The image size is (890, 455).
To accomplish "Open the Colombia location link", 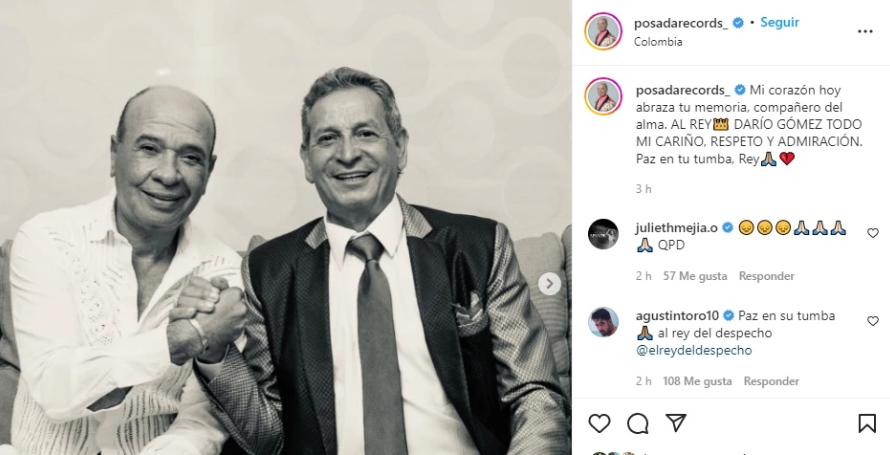I will [x=658, y=42].
